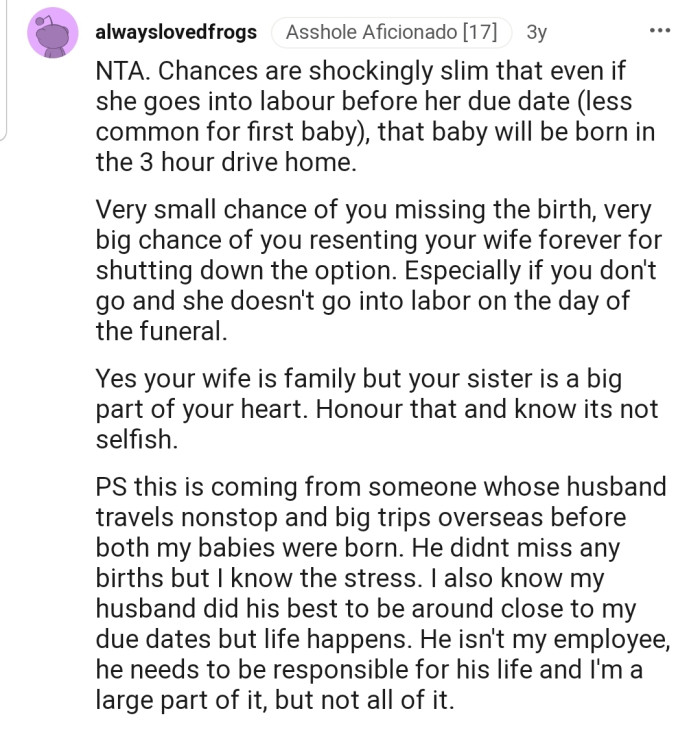Click the [17] count inside the flair
The height and width of the screenshot is (731, 700).
pyautogui.click(x=480, y=32)
